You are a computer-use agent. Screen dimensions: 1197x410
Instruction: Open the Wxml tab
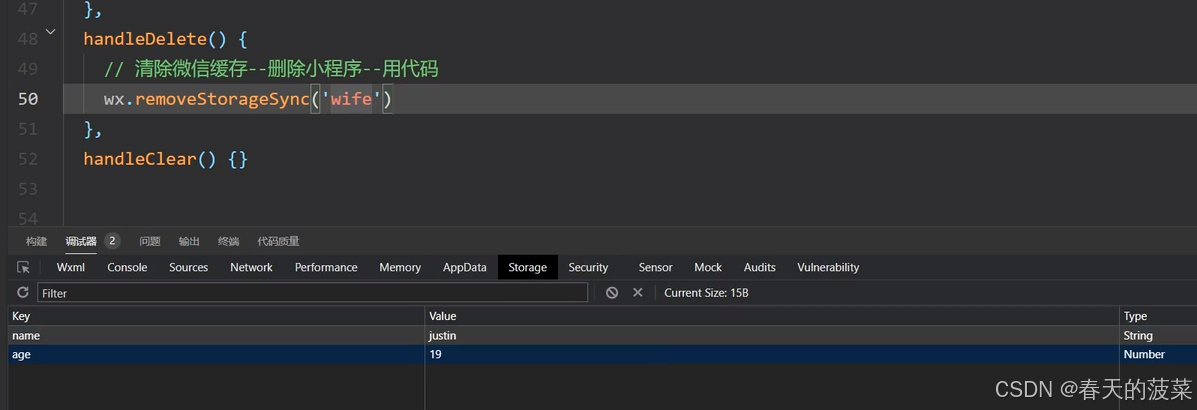click(70, 267)
